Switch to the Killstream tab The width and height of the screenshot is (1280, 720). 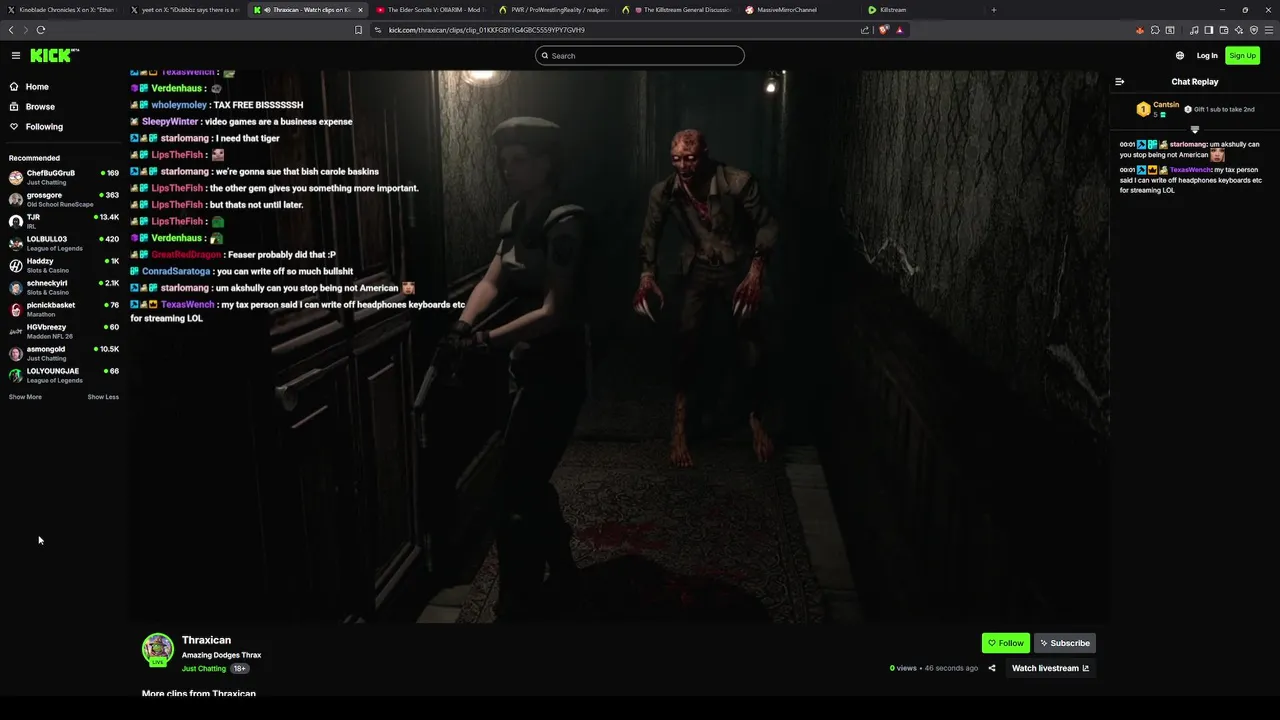922,10
